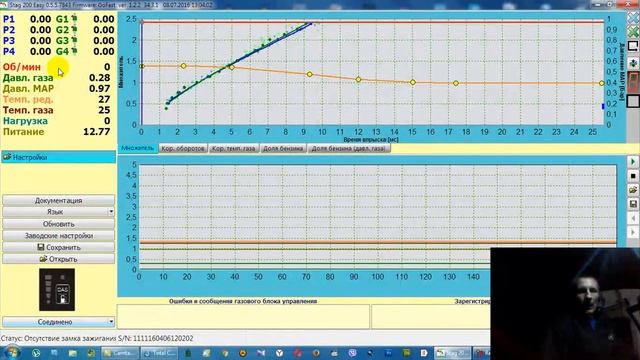Click the Давл. газа value 0.28

[100, 78]
